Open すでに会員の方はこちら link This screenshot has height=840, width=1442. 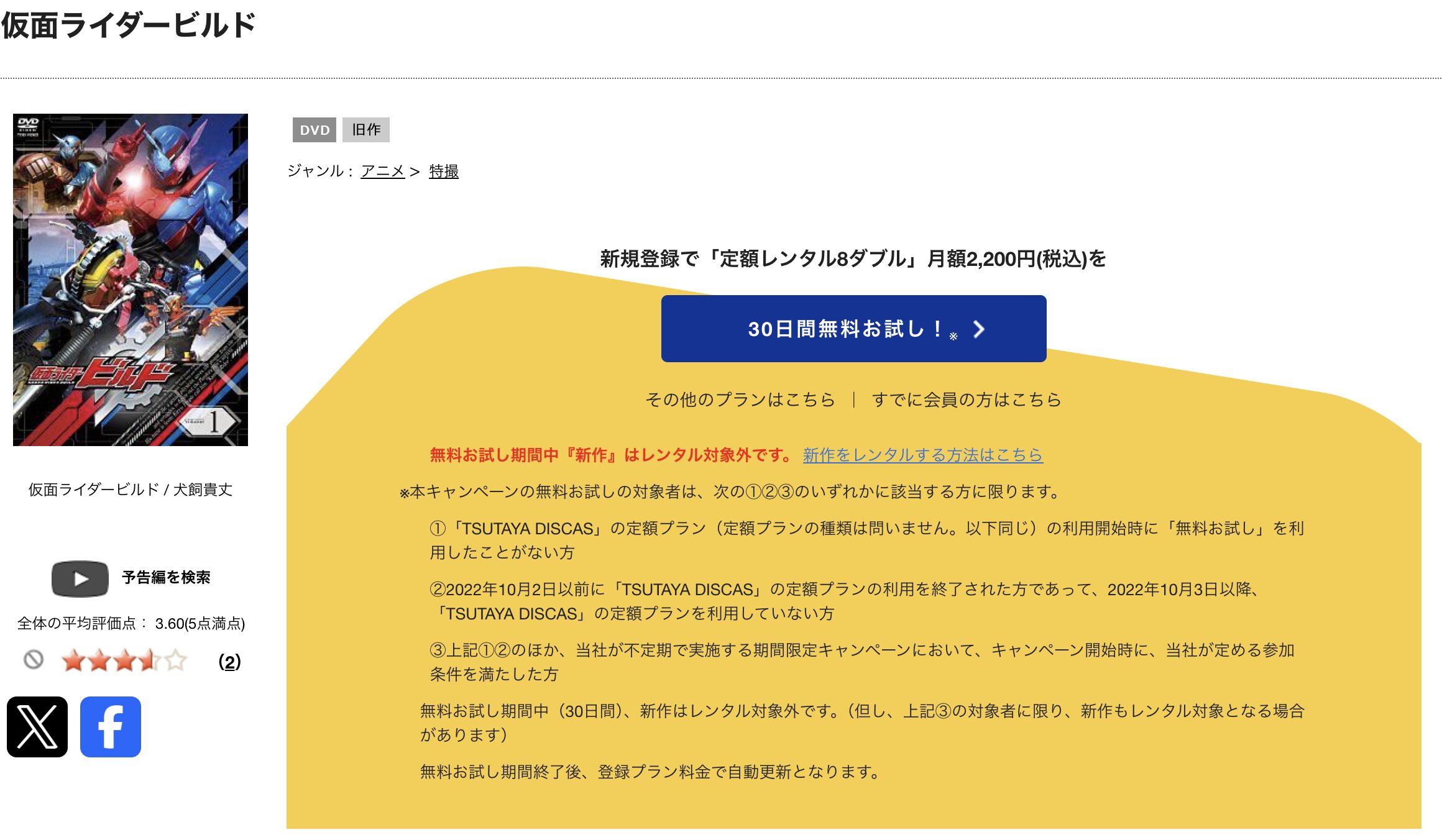(967, 399)
